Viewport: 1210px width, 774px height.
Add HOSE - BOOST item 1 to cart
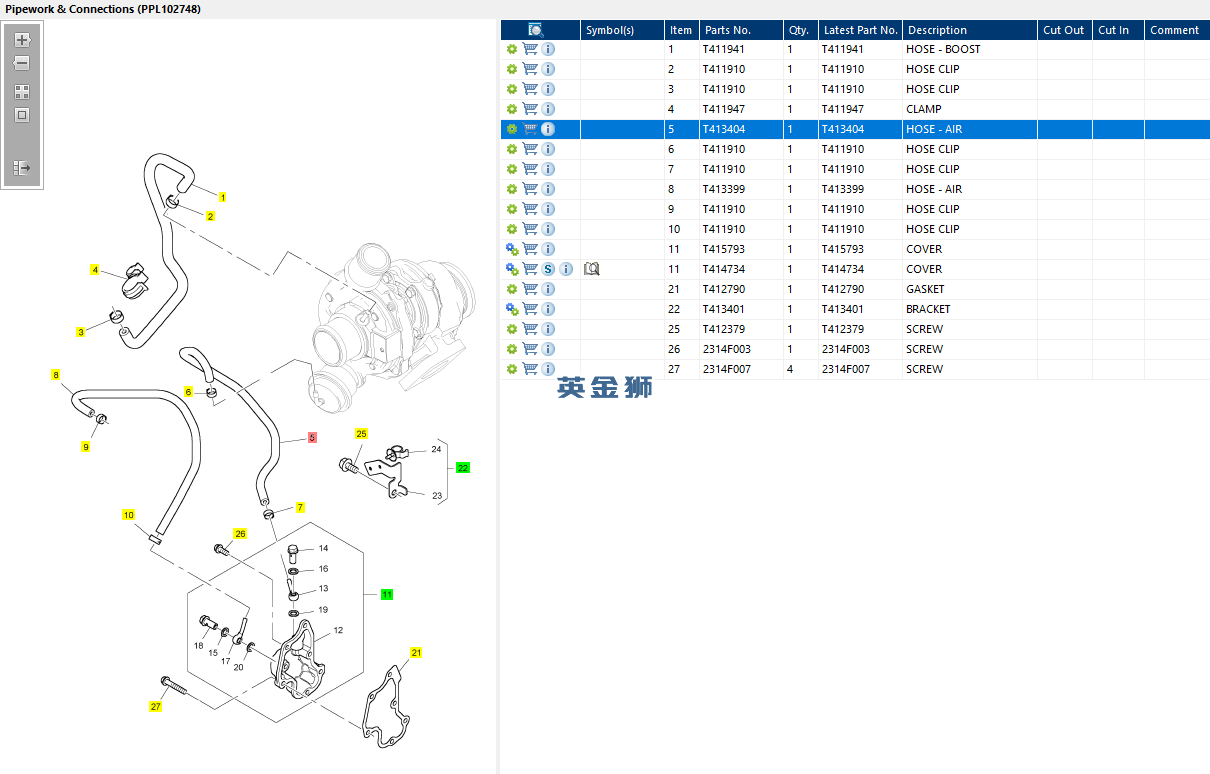coord(530,49)
